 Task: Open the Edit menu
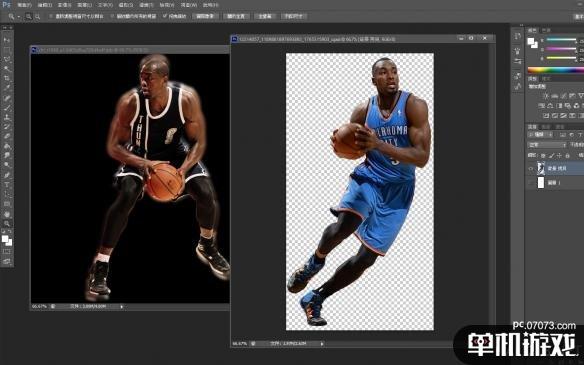pos(45,5)
